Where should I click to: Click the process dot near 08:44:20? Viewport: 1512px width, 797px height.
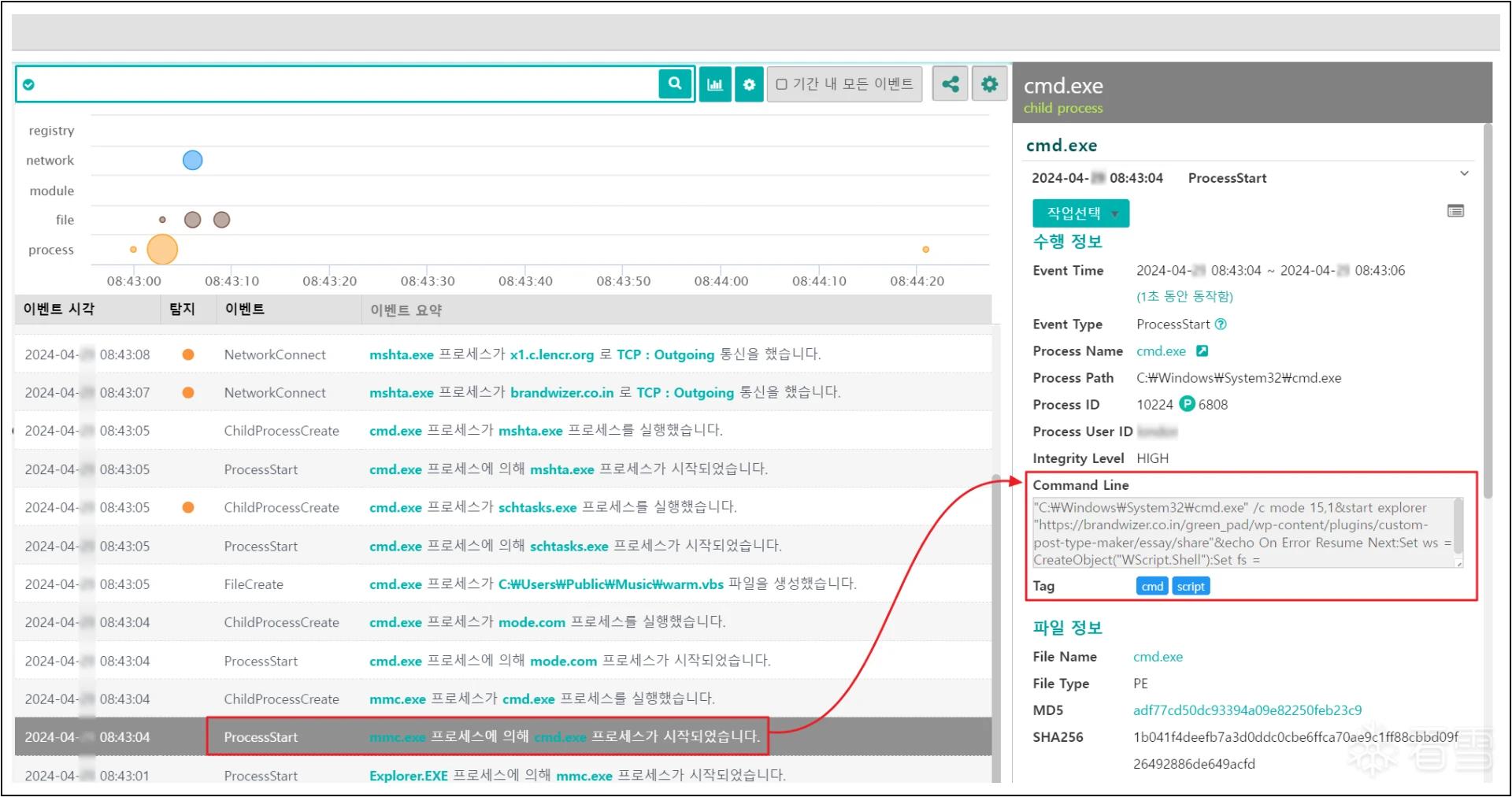925,250
